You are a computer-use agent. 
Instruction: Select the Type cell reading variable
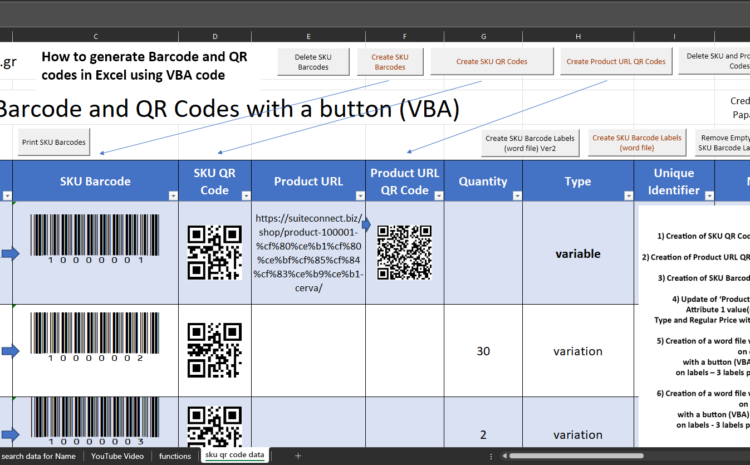click(578, 254)
